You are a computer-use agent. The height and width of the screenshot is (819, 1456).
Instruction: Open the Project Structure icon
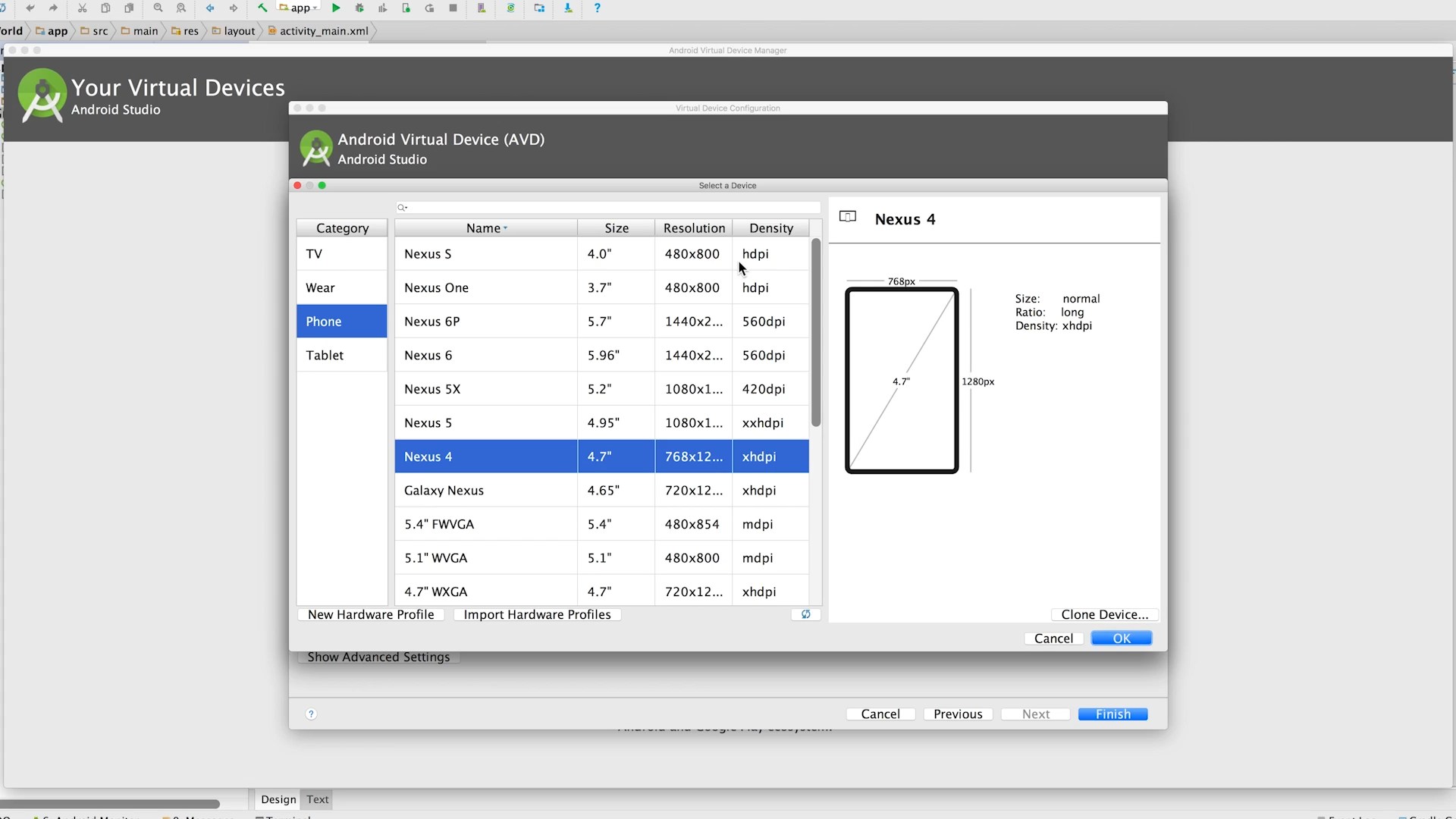tap(539, 8)
